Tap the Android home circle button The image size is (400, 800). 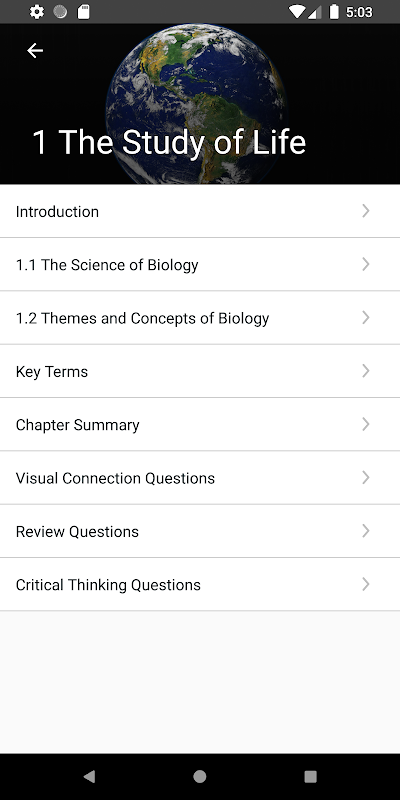point(199,777)
